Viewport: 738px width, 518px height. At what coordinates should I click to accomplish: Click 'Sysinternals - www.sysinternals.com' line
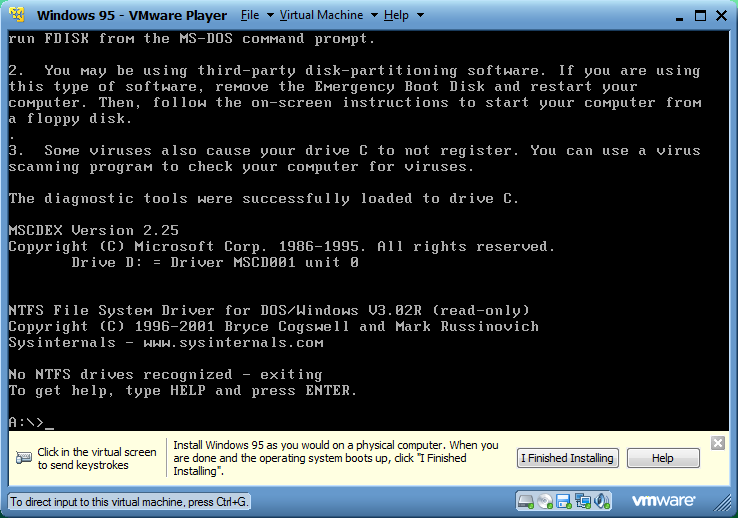tap(166, 343)
